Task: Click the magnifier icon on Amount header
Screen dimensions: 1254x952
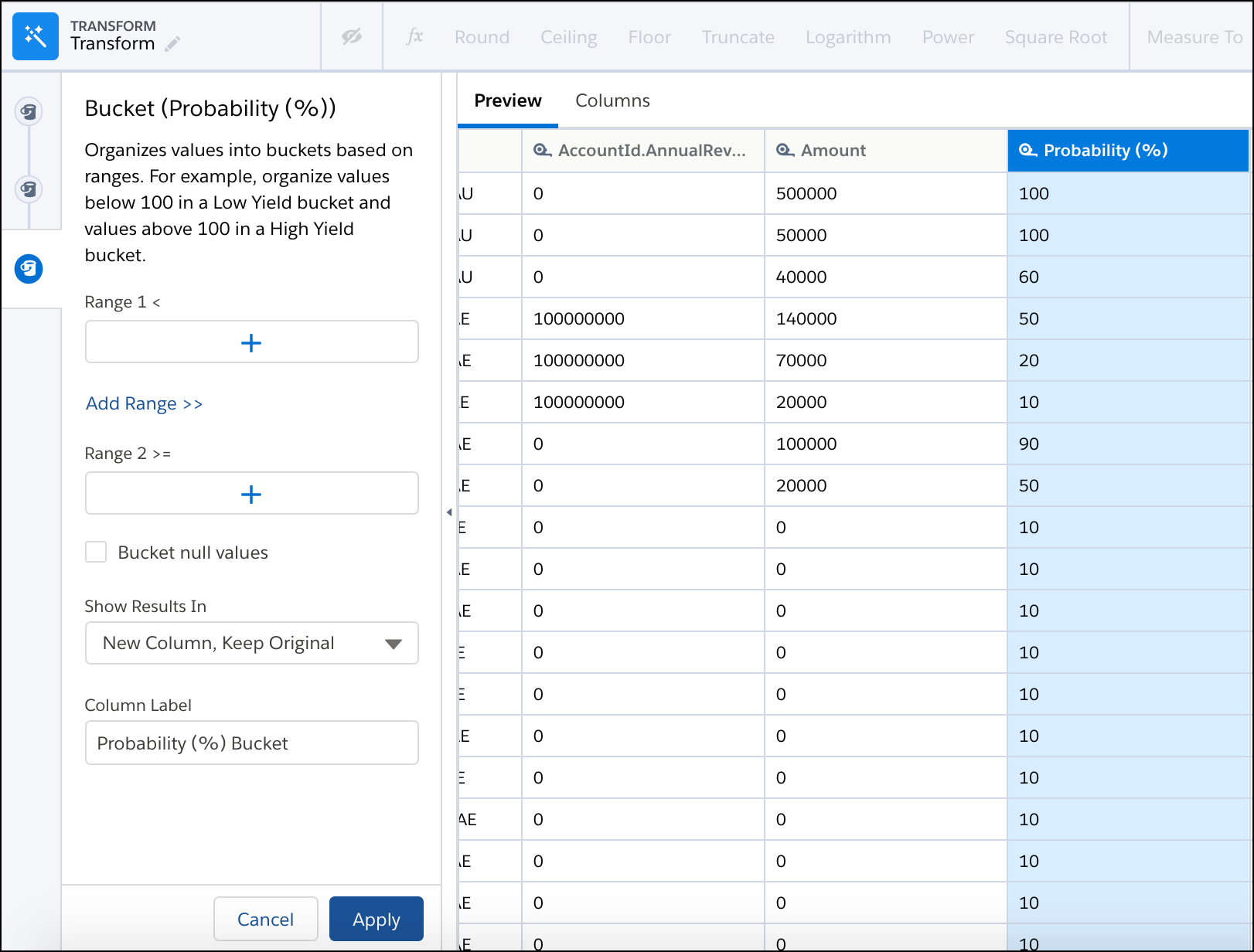Action: tap(784, 150)
